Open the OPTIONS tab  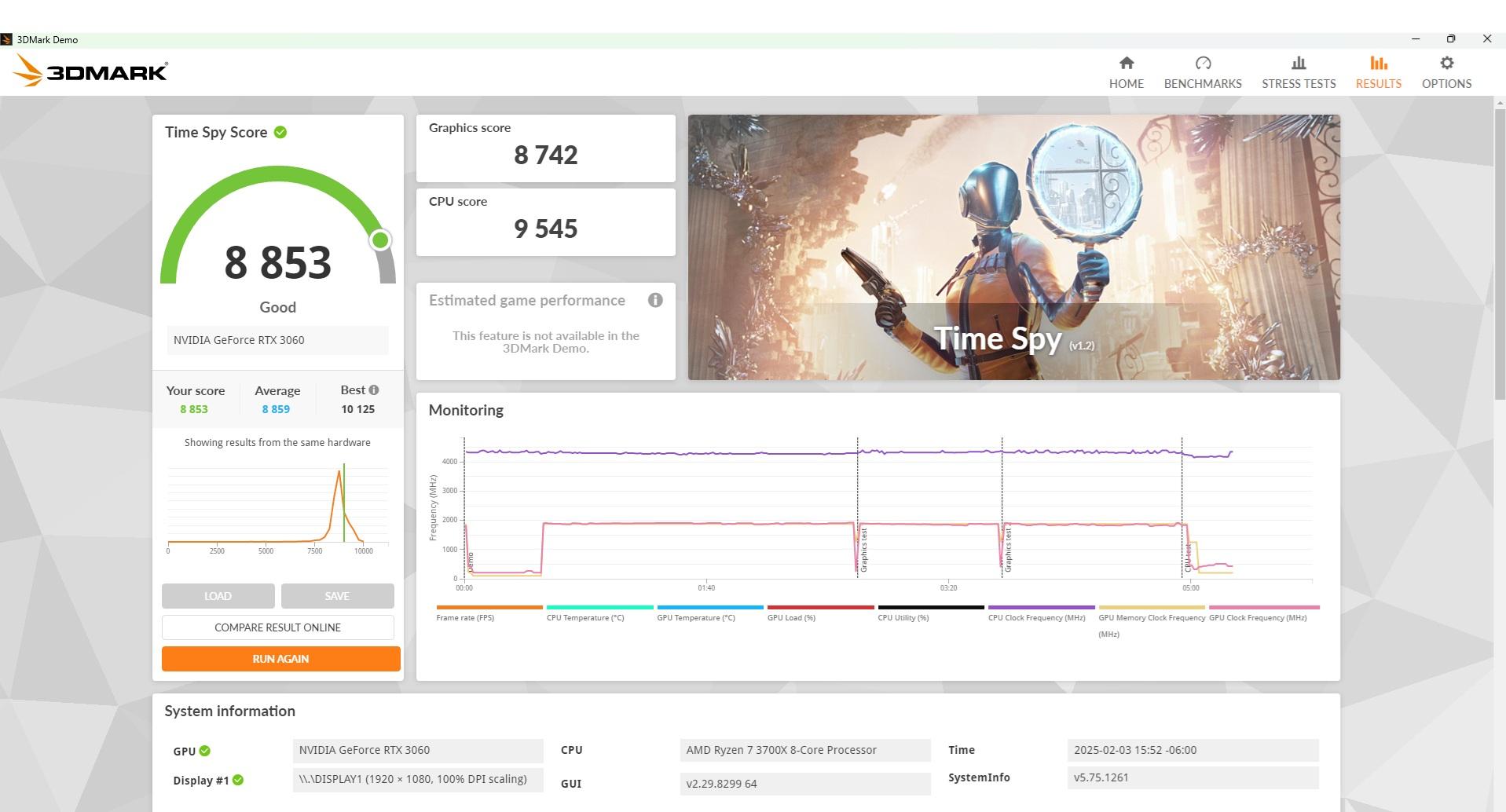pos(1446,72)
